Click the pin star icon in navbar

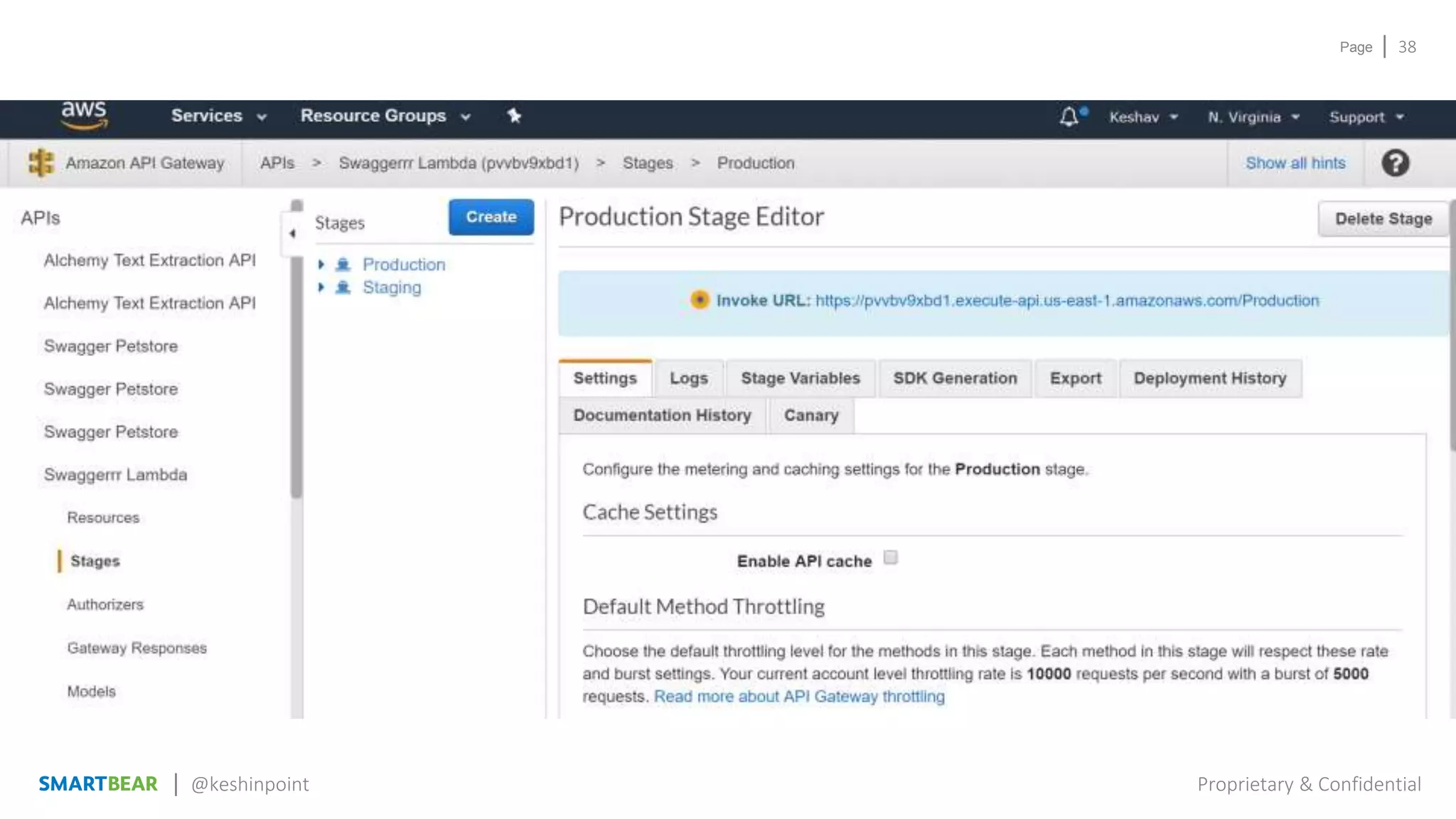coord(514,116)
